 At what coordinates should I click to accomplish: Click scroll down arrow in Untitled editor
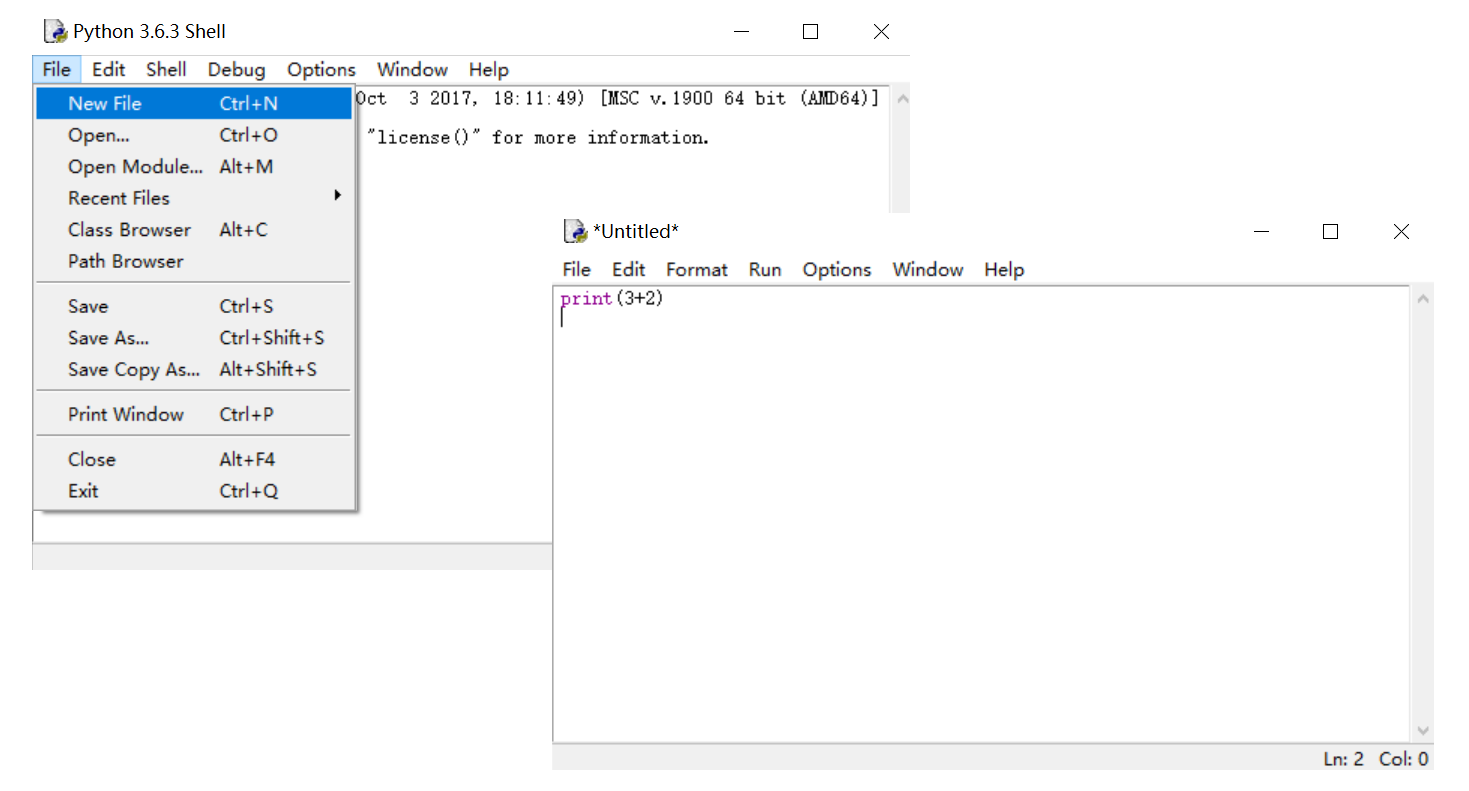coord(1423,731)
